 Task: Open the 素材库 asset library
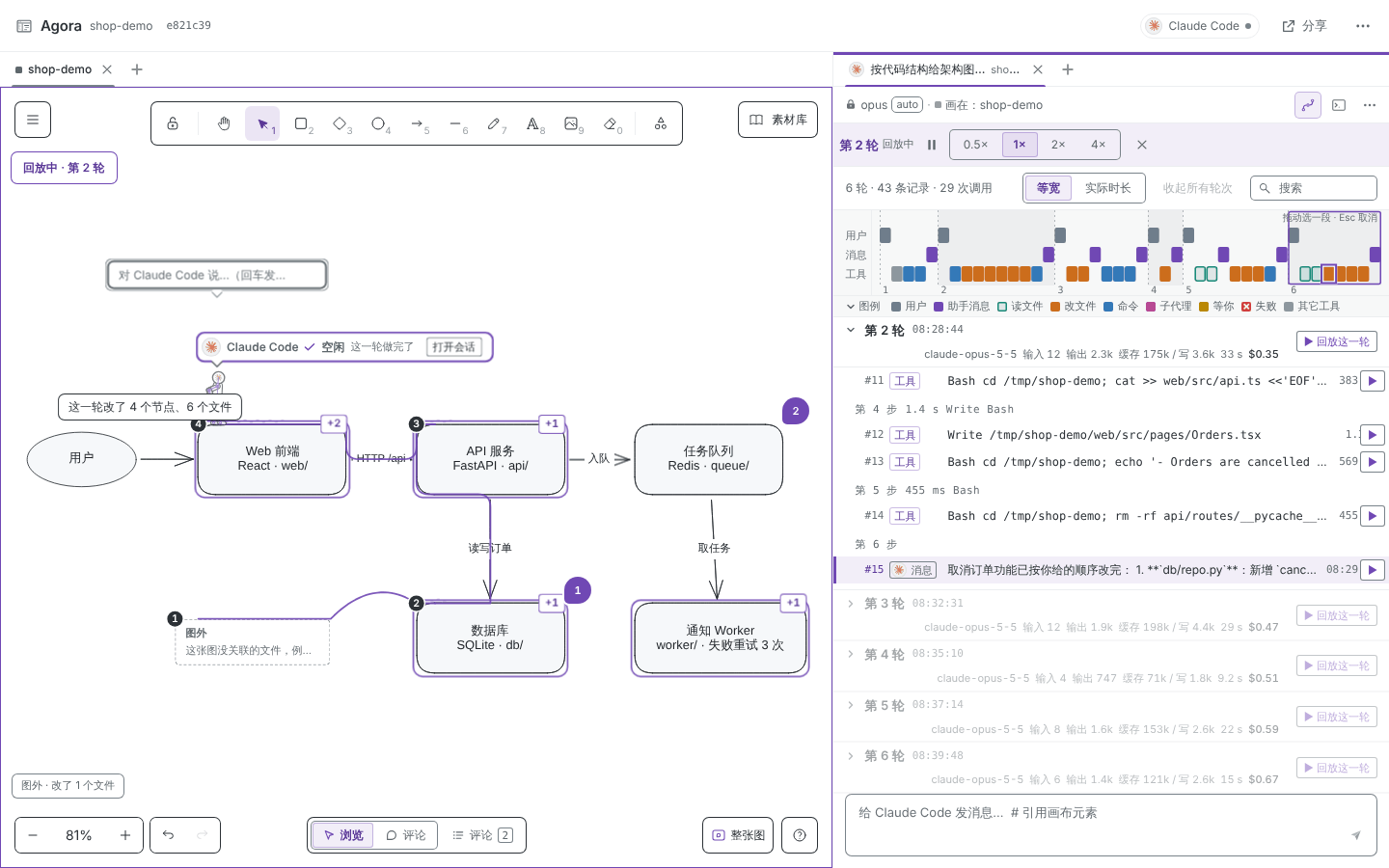coord(778,120)
